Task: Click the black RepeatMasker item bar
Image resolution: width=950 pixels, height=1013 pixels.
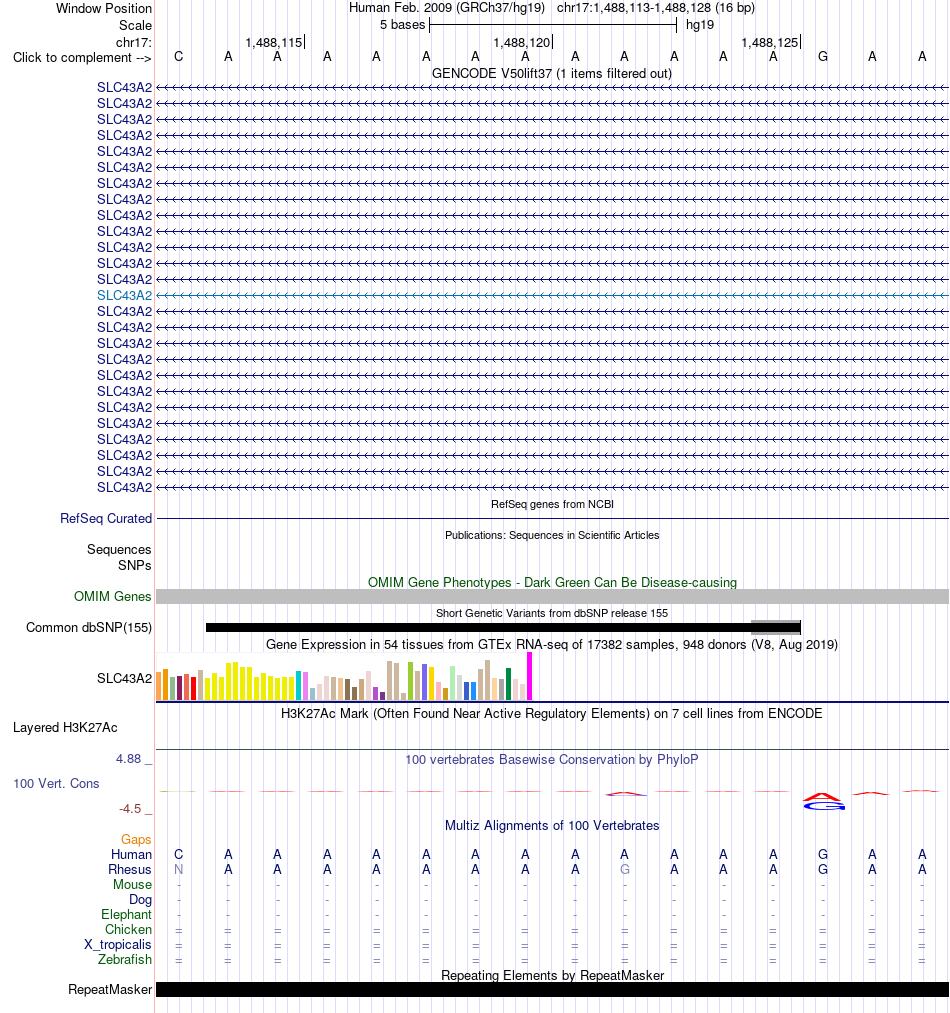Action: point(553,990)
